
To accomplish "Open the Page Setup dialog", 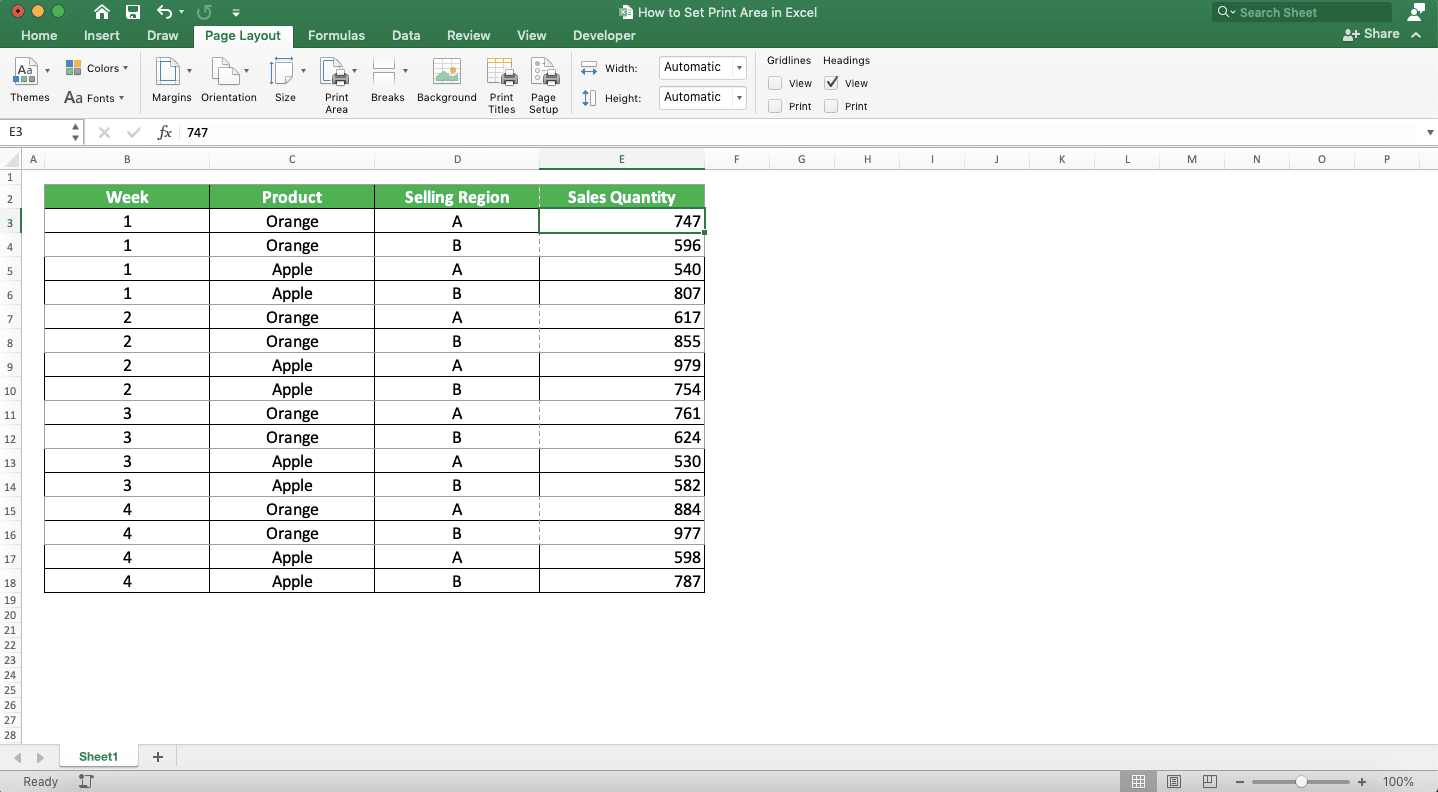I will coord(544,85).
